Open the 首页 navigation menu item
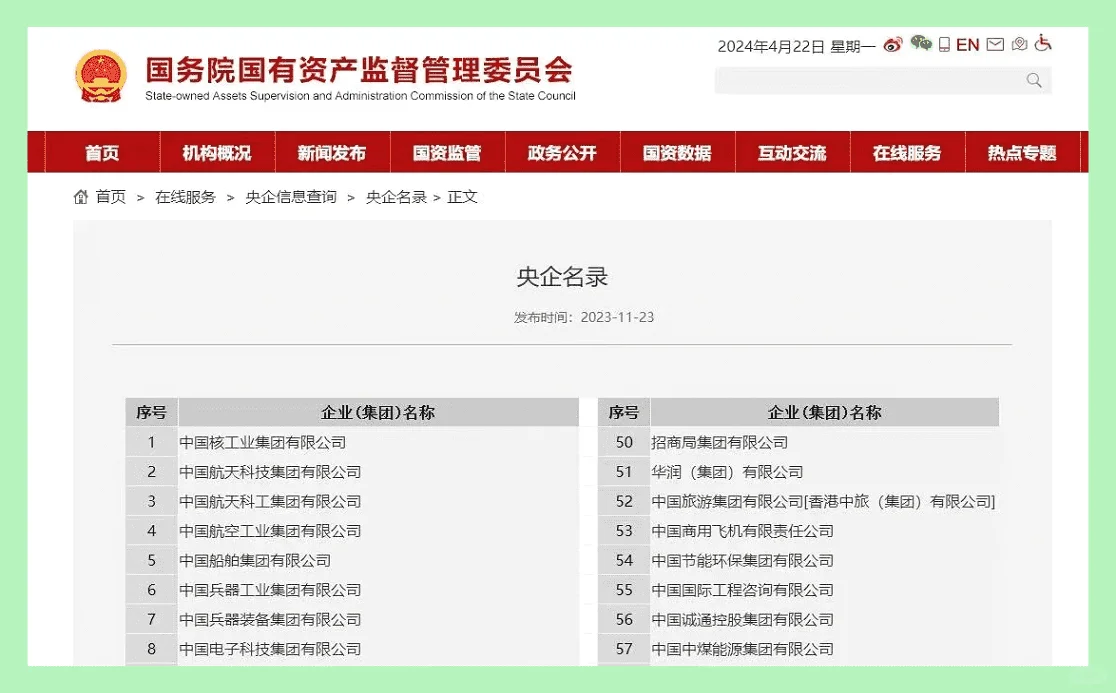This screenshot has height=693, width=1116. 102,152
